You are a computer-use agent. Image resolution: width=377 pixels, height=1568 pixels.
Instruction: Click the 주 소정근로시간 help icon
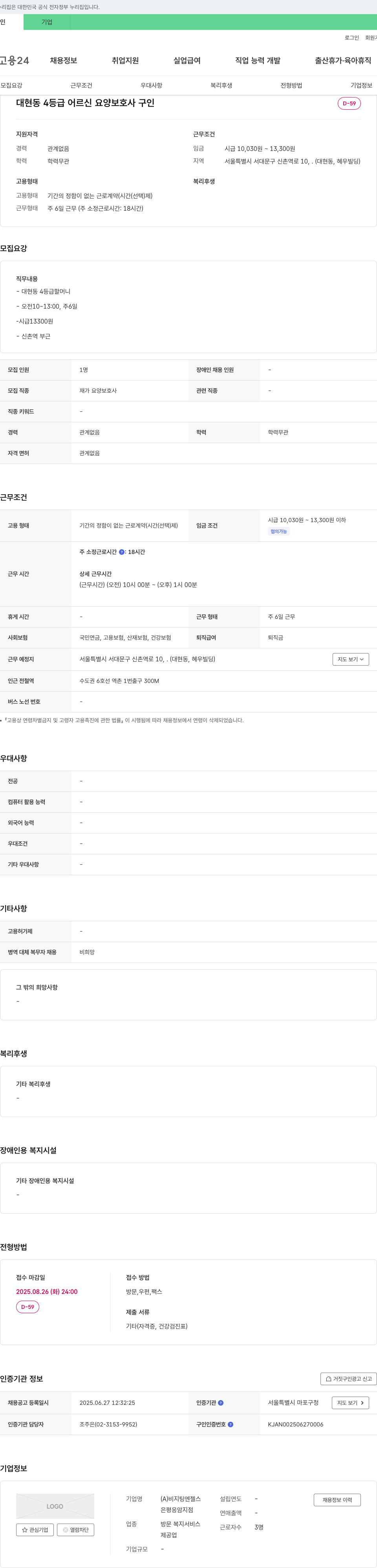(122, 552)
